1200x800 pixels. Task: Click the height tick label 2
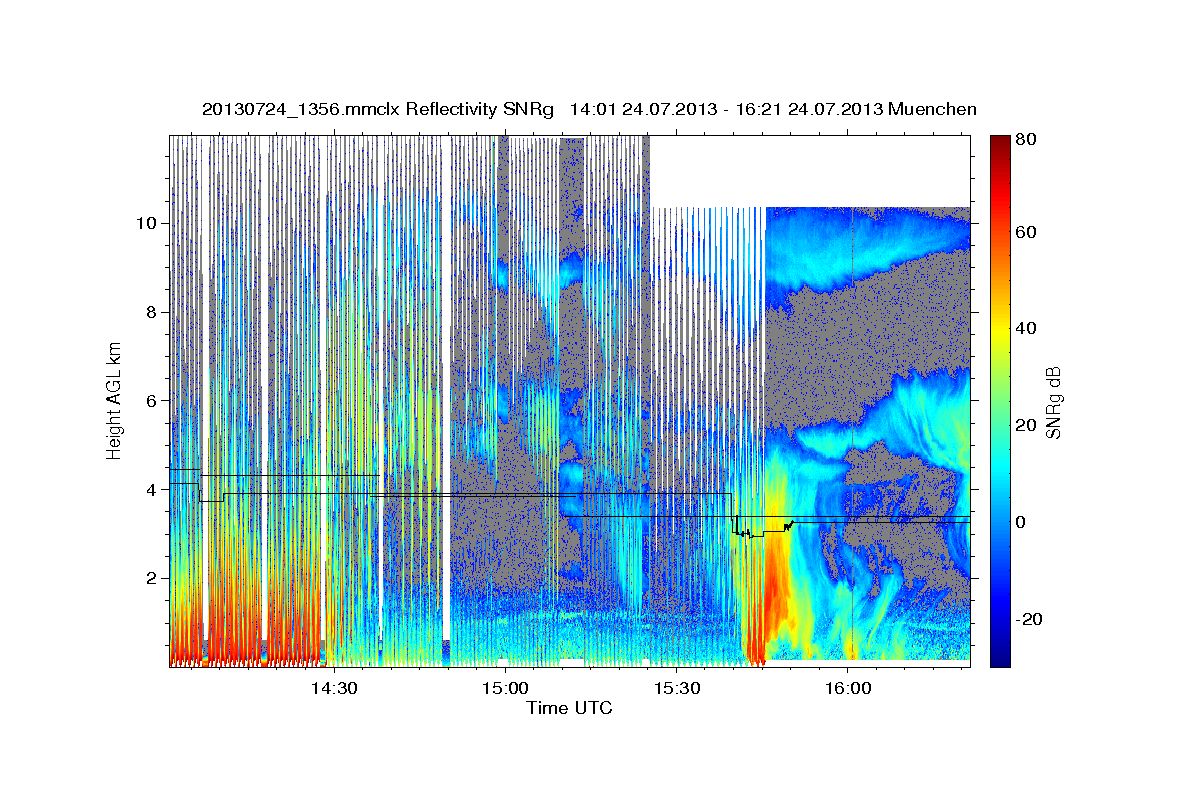click(x=152, y=578)
